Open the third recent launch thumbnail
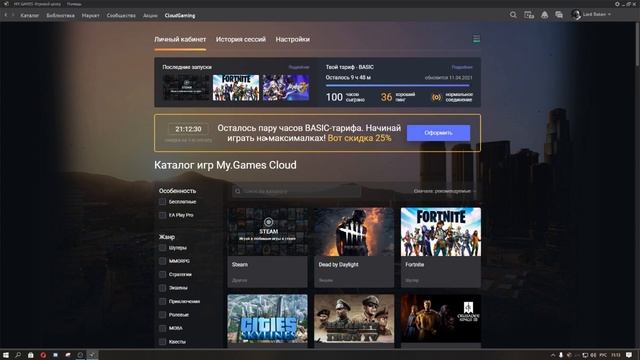The height and width of the screenshot is (360, 640). pyautogui.click(x=286, y=87)
